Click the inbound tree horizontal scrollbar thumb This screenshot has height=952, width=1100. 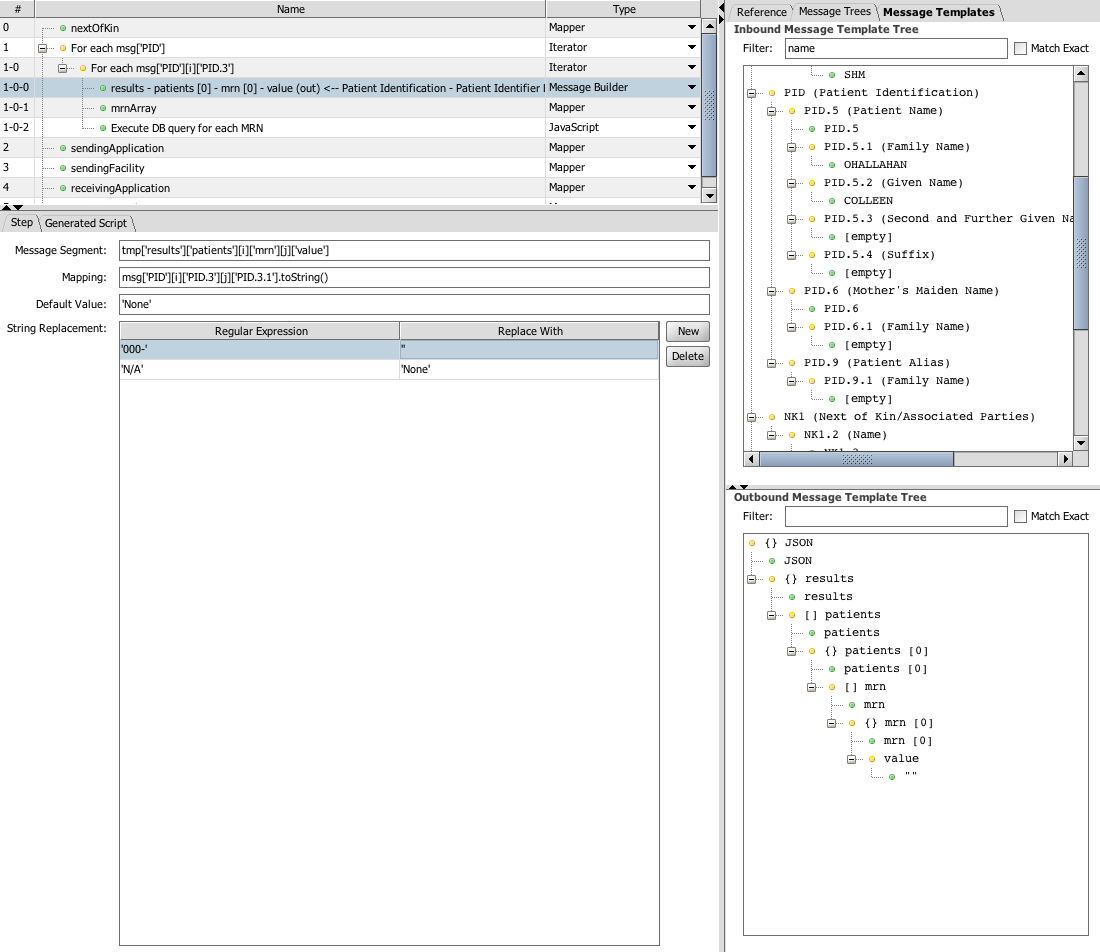[x=856, y=459]
